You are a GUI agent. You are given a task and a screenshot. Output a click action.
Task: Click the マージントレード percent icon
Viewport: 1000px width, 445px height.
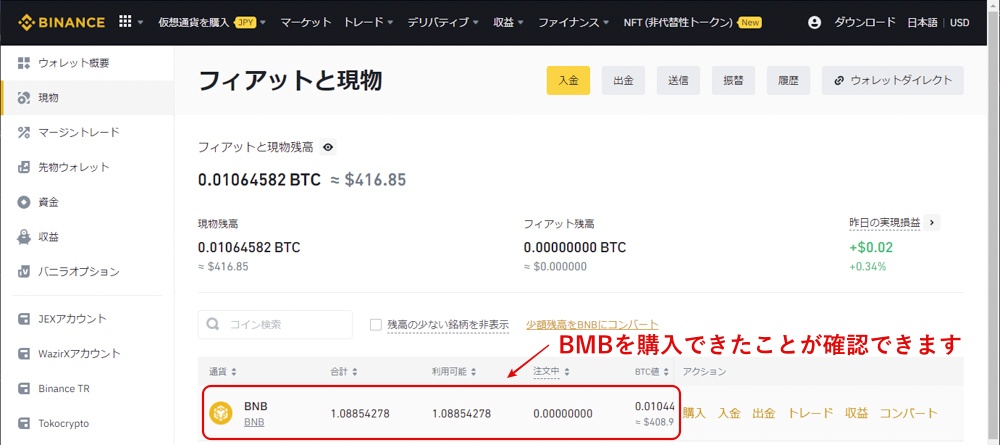click(x=24, y=133)
